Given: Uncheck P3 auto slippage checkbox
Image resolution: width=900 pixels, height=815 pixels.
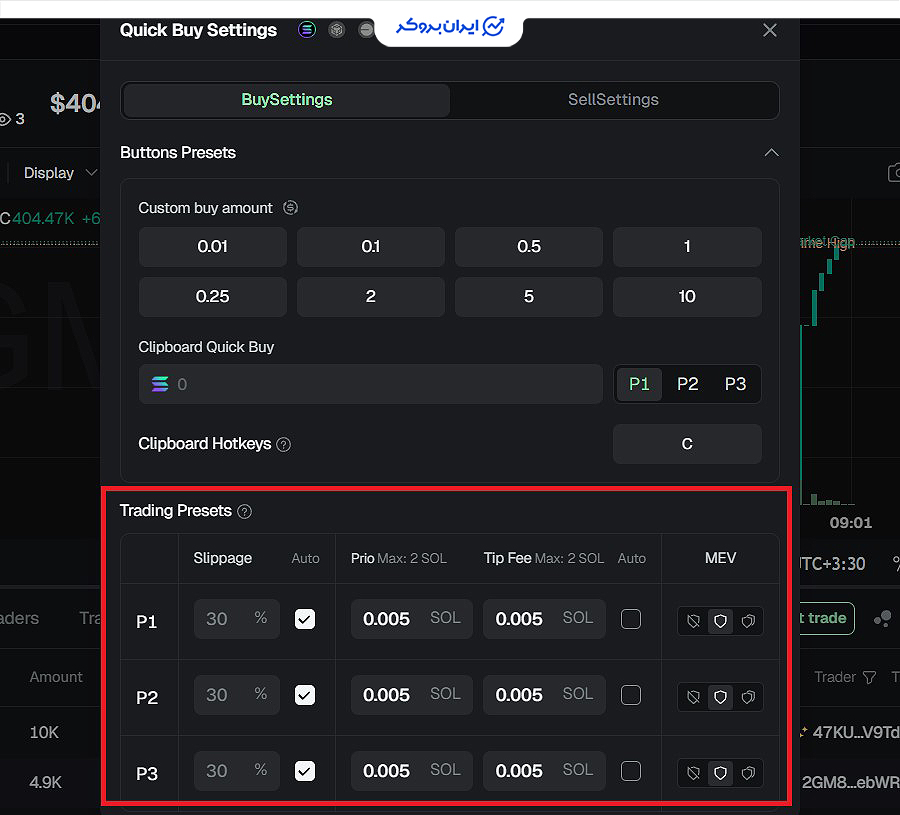Looking at the screenshot, I should [x=305, y=771].
